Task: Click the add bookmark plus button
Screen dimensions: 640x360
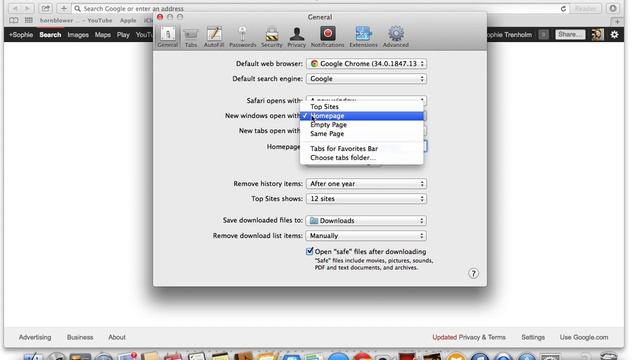Action: click(63, 9)
